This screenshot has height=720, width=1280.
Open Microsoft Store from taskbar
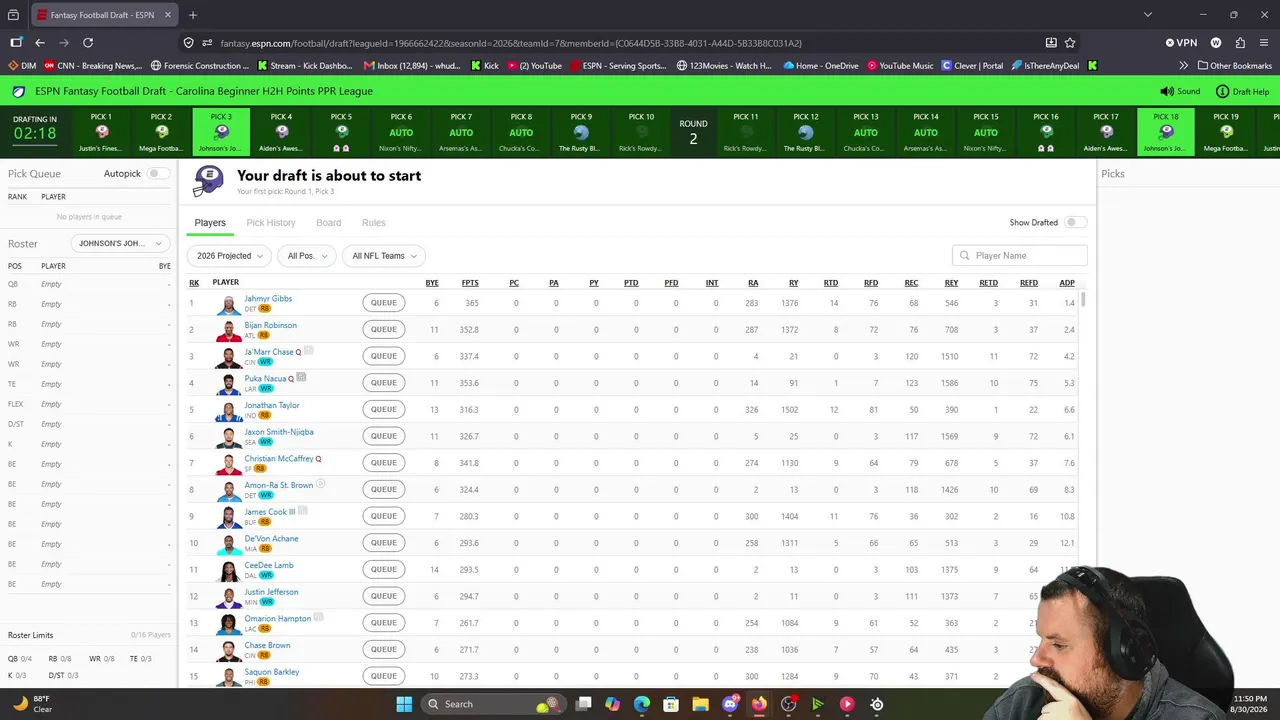(672, 704)
